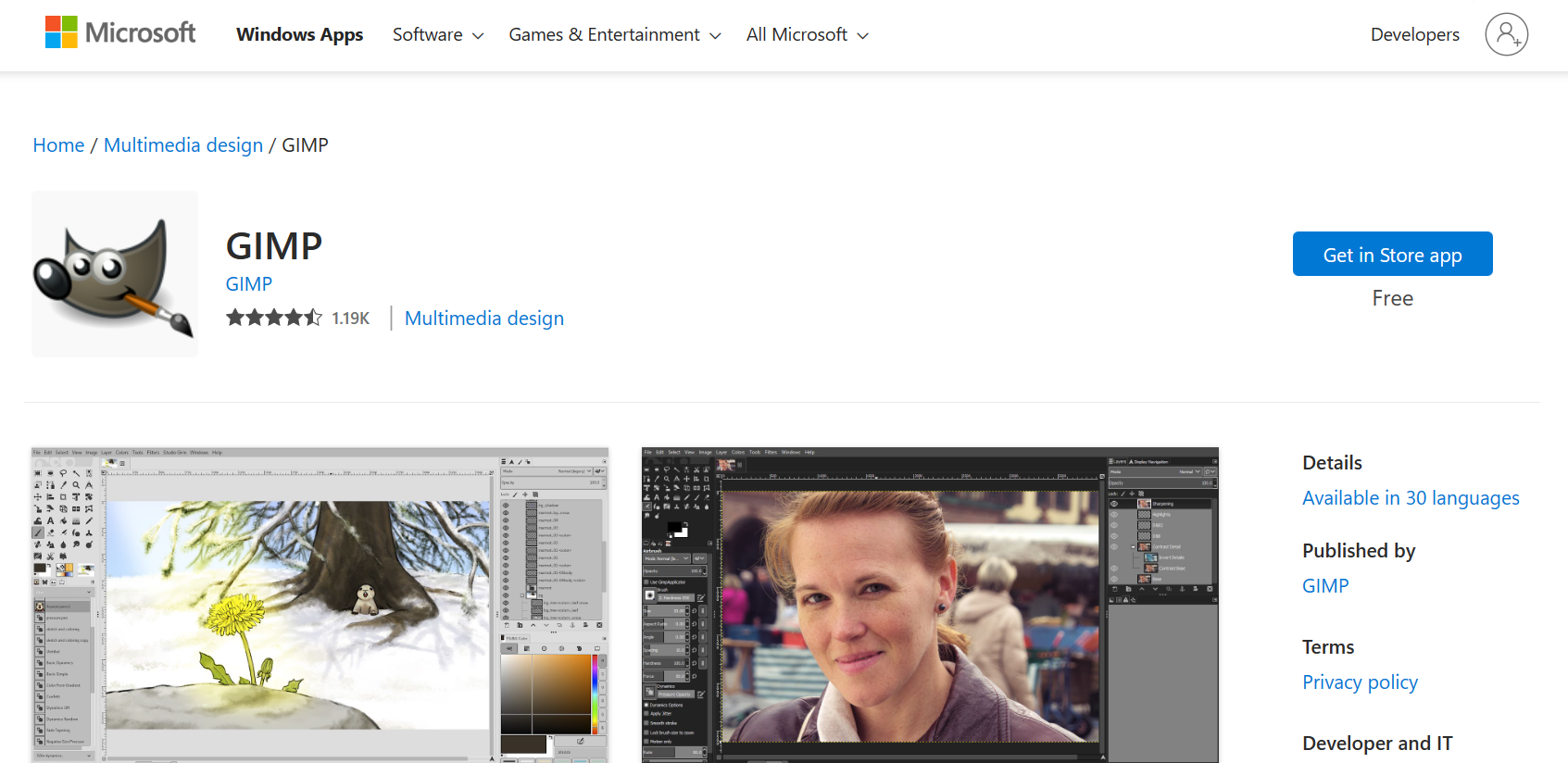The image size is (1568, 763).
Task: Expand the Software dropdown menu
Action: point(437,35)
